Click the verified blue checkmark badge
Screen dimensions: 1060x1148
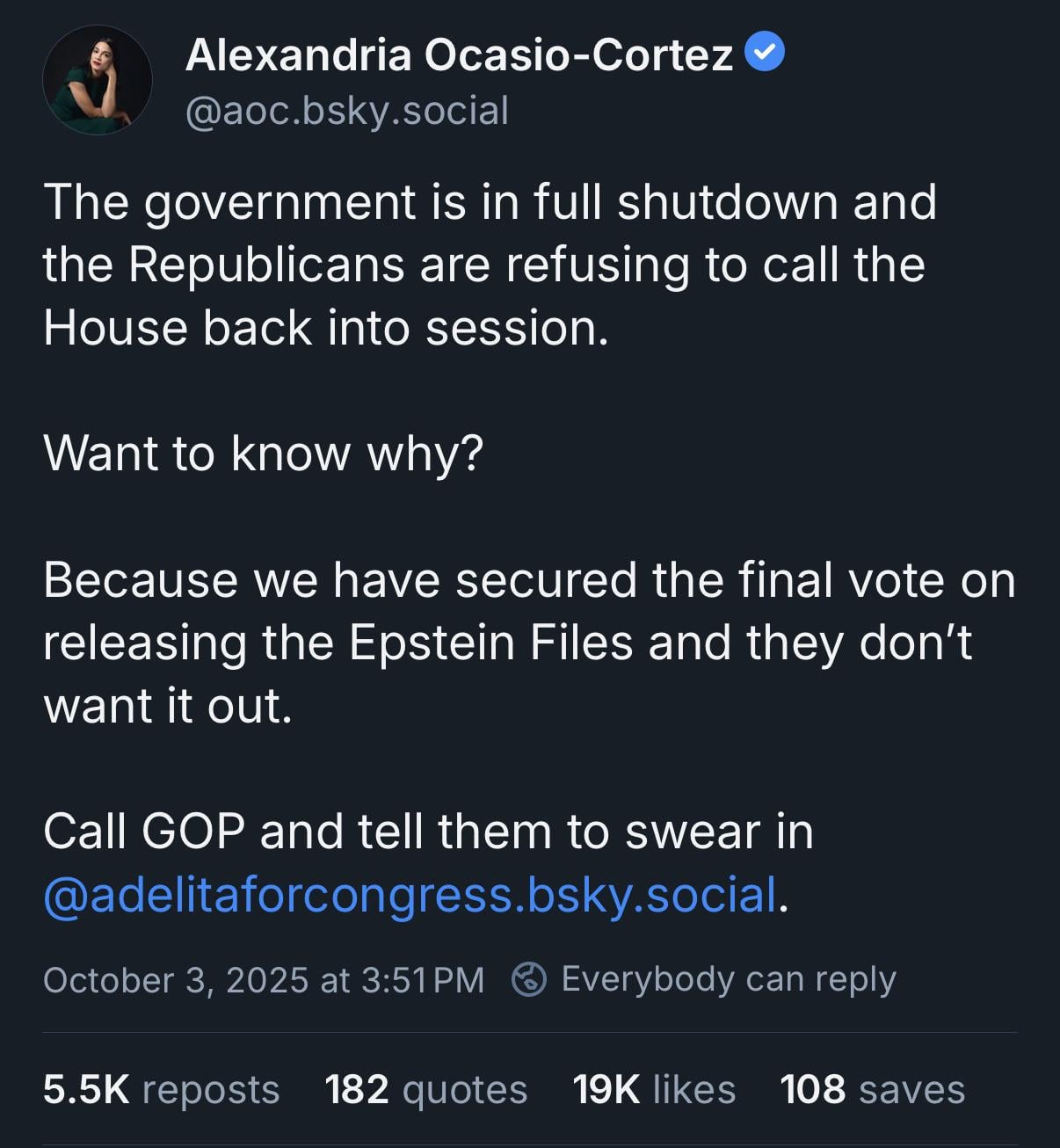(765, 54)
